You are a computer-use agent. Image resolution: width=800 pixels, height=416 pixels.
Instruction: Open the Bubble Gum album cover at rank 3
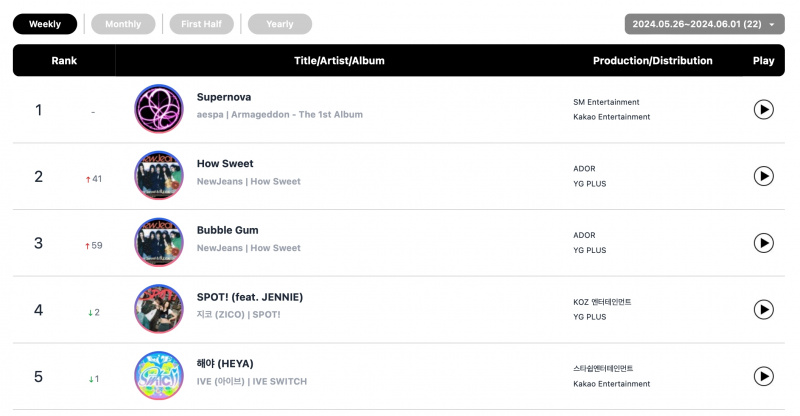coord(159,242)
